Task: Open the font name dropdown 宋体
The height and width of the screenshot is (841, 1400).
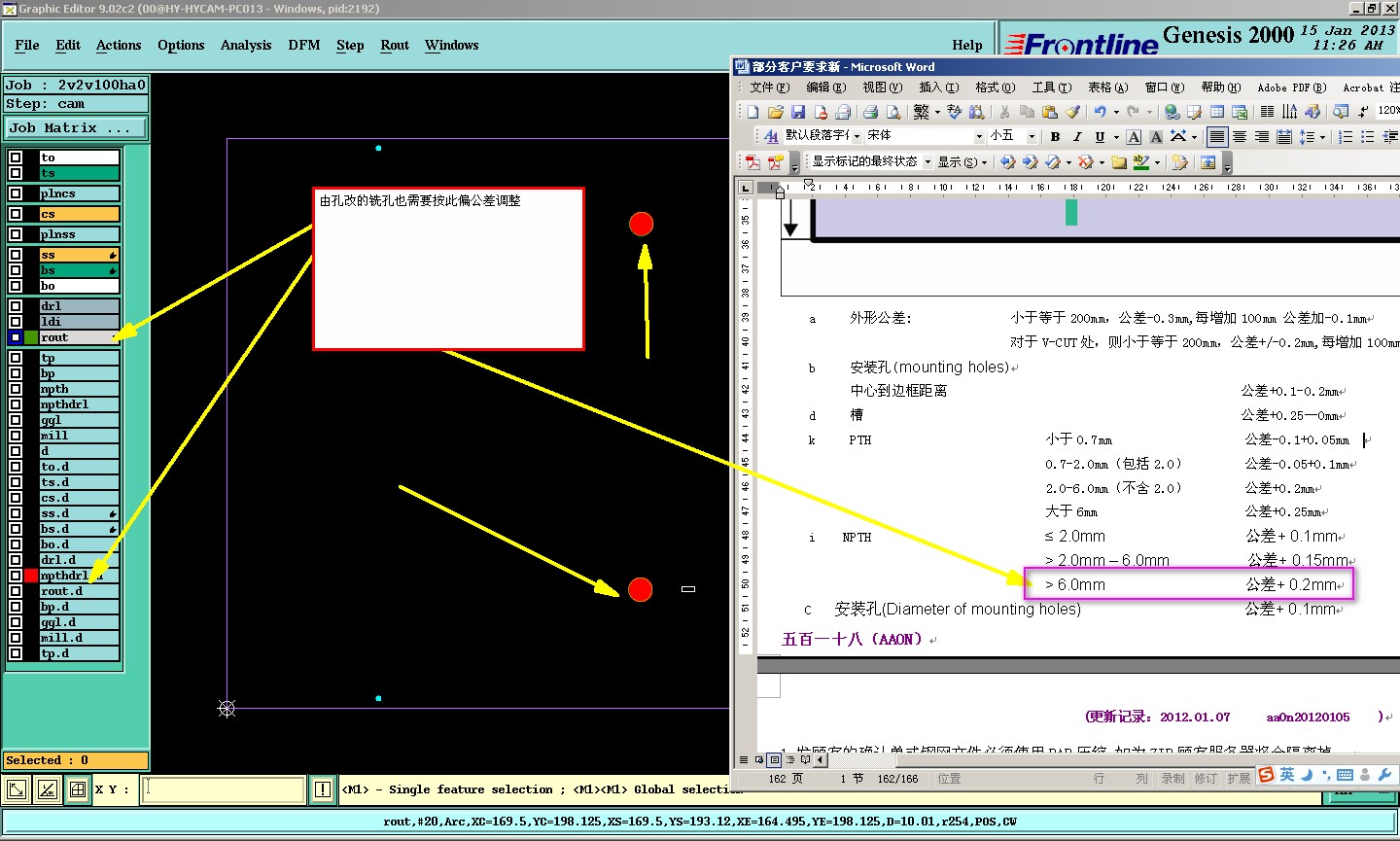Action: (979, 136)
